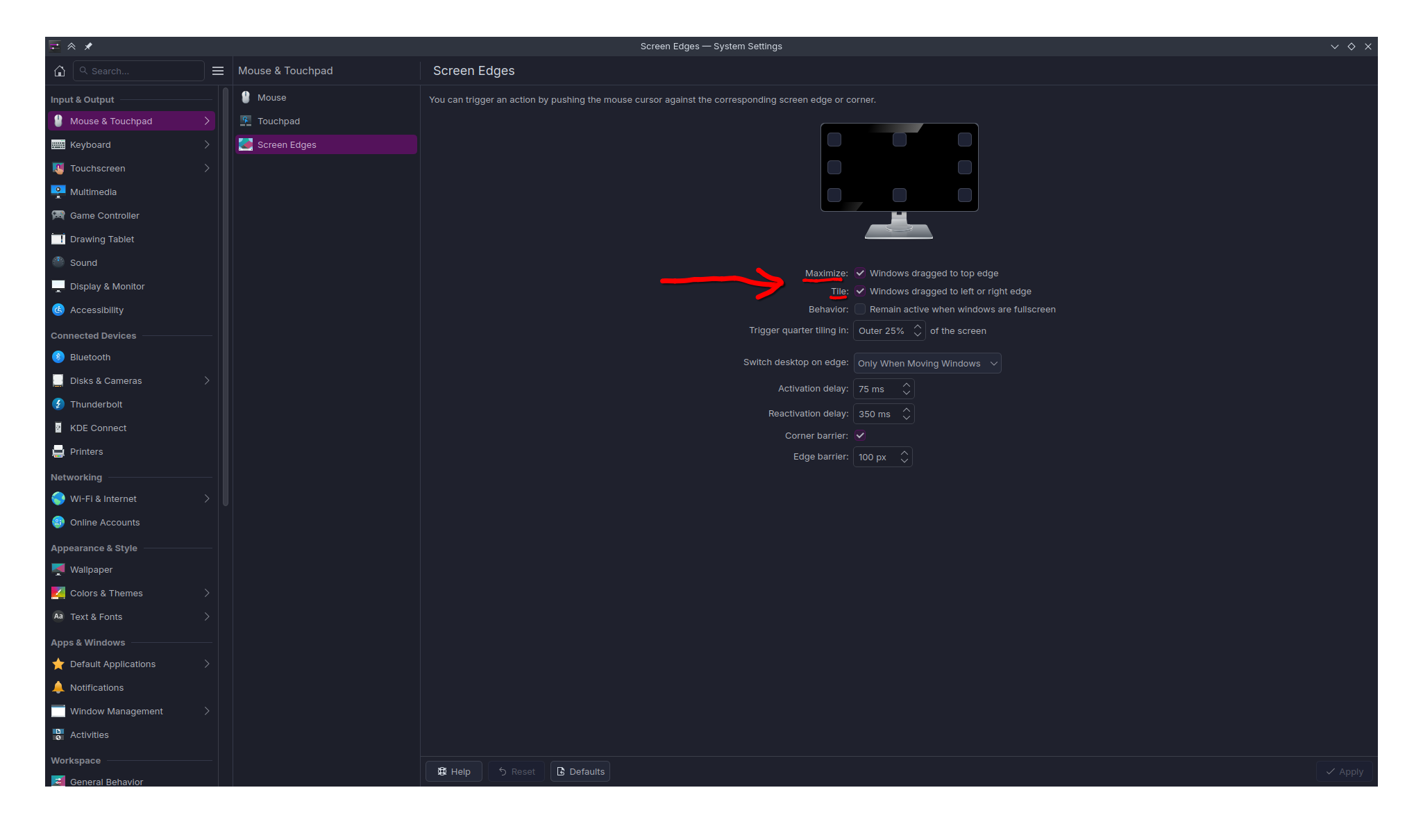Expand the Wi-Fi & Internet chevron

tap(207, 498)
